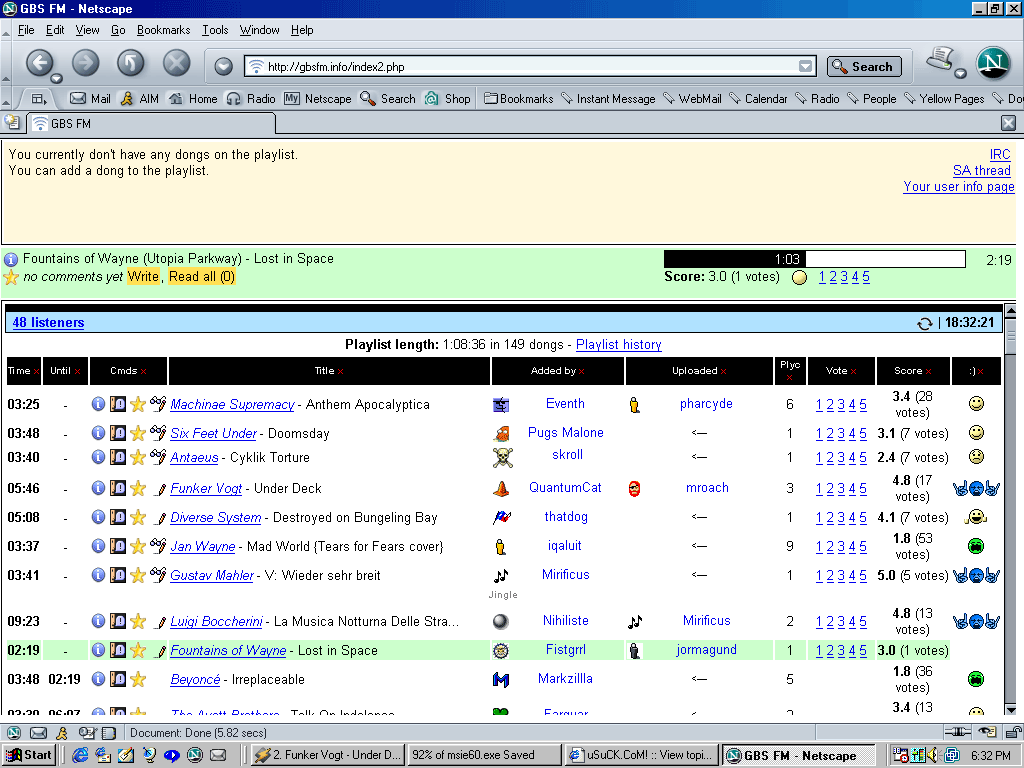Image resolution: width=1024 pixels, height=768 pixels.
Task: Open the Edit menu
Action: coord(55,30)
